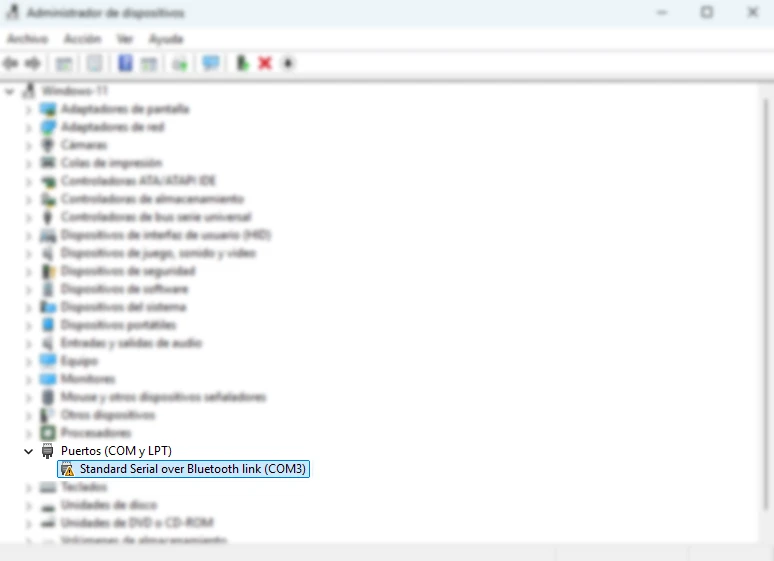This screenshot has width=774, height=561.
Task: Open the Archivo menu
Action: [x=27, y=38]
